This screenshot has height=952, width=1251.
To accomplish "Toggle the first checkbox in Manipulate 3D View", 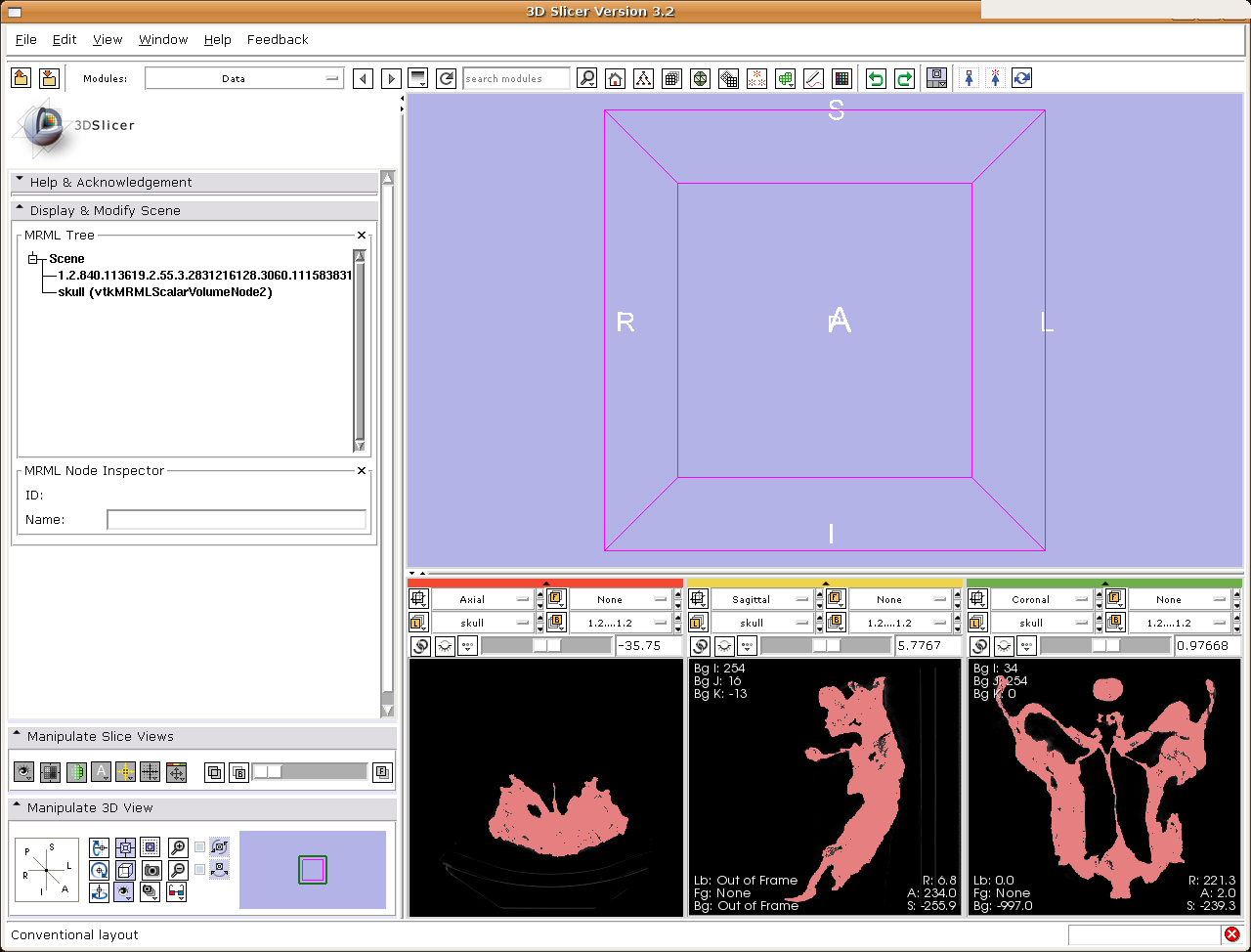I will (200, 847).
